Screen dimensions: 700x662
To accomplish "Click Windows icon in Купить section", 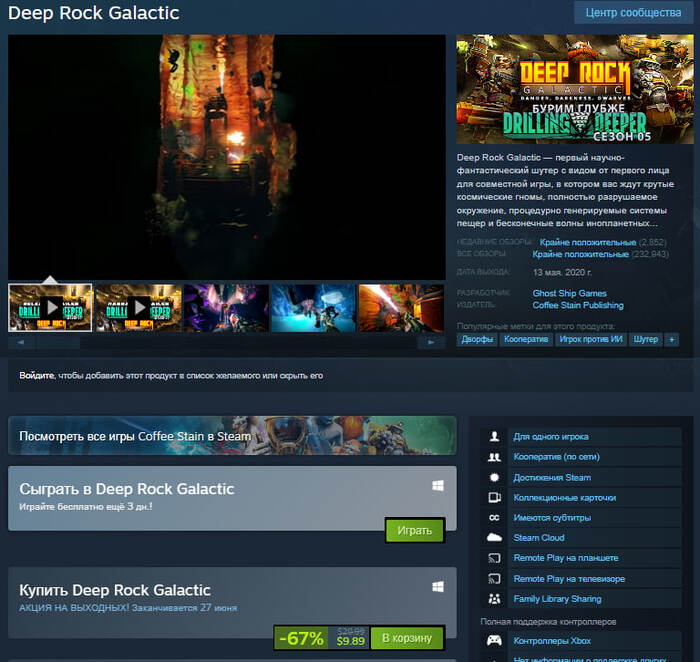I will (x=438, y=587).
